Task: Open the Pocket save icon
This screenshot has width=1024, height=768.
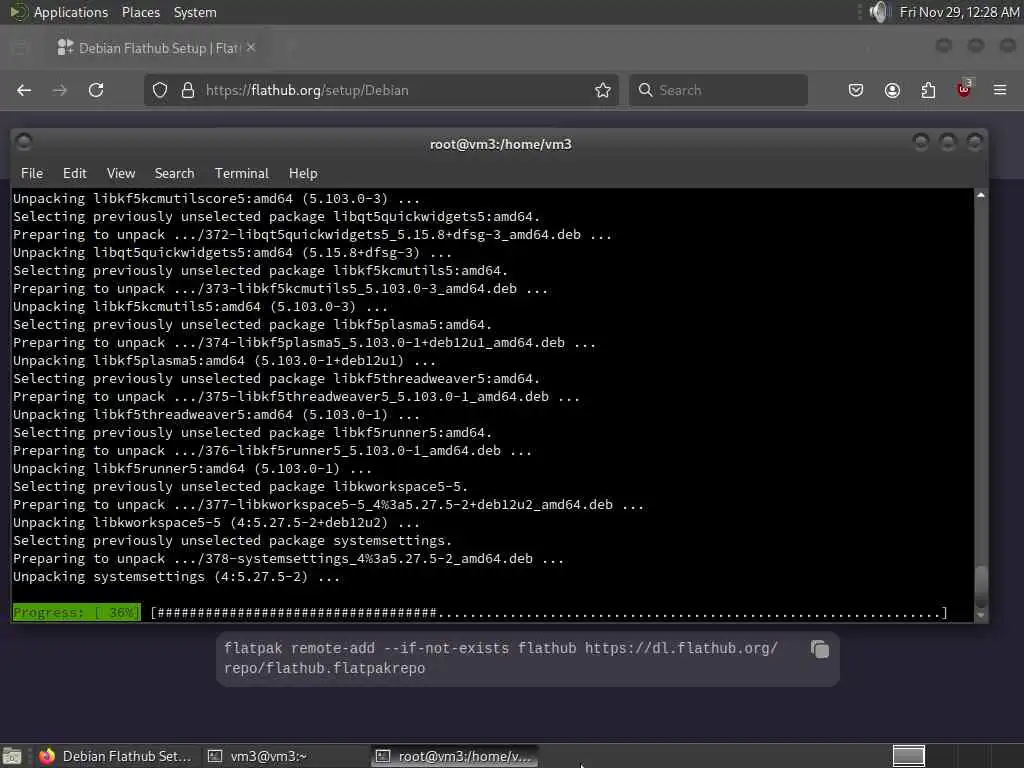Action: point(856,90)
